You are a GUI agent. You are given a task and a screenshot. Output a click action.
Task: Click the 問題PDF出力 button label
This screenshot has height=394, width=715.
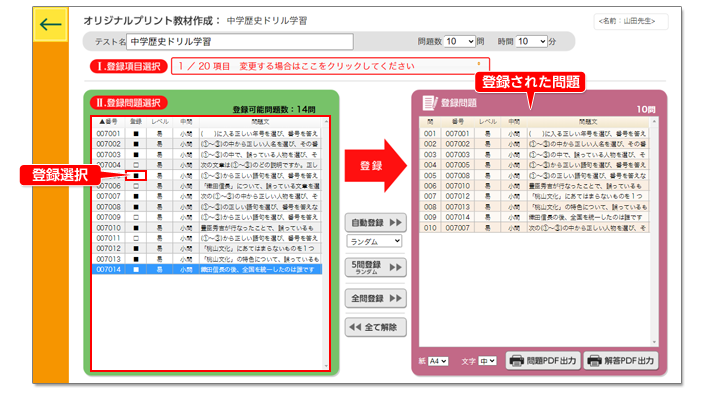click(551, 361)
